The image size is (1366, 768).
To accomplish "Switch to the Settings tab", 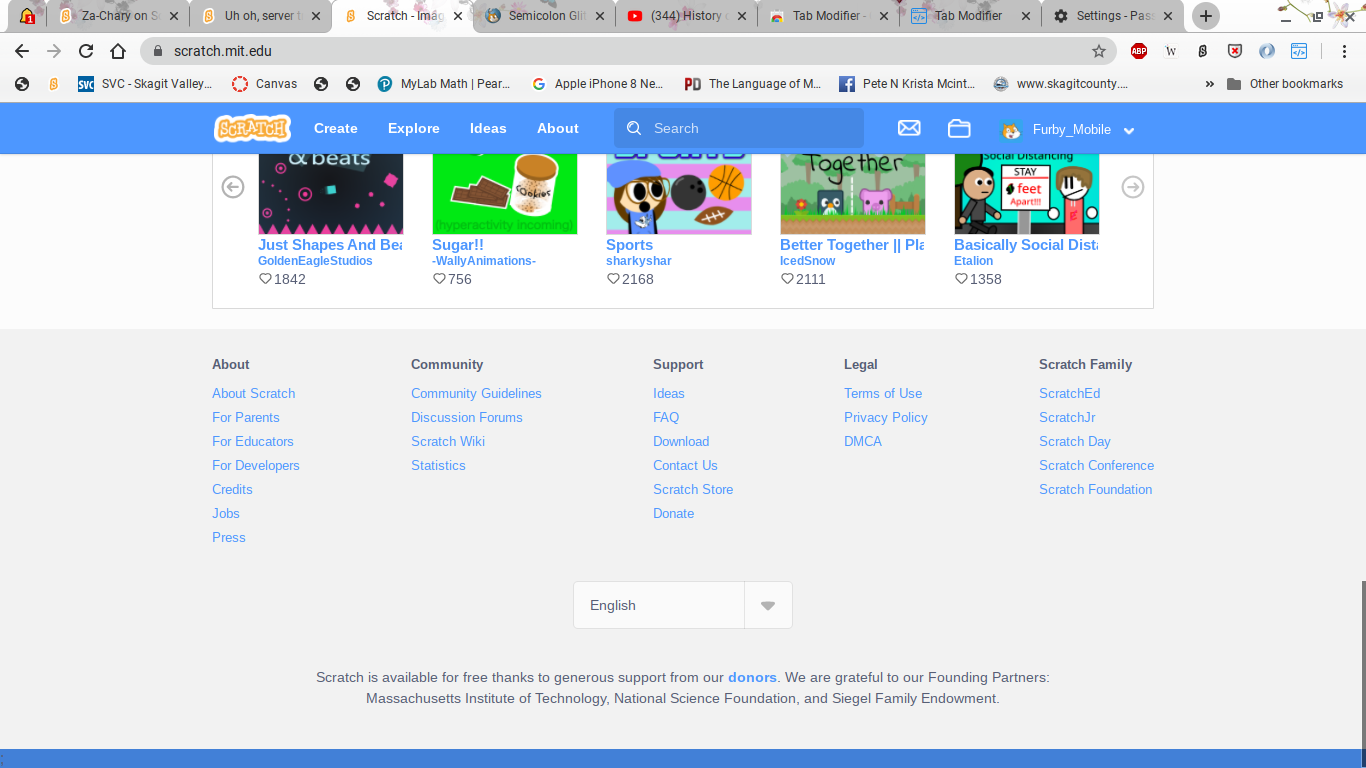I will pyautogui.click(x=1112, y=16).
